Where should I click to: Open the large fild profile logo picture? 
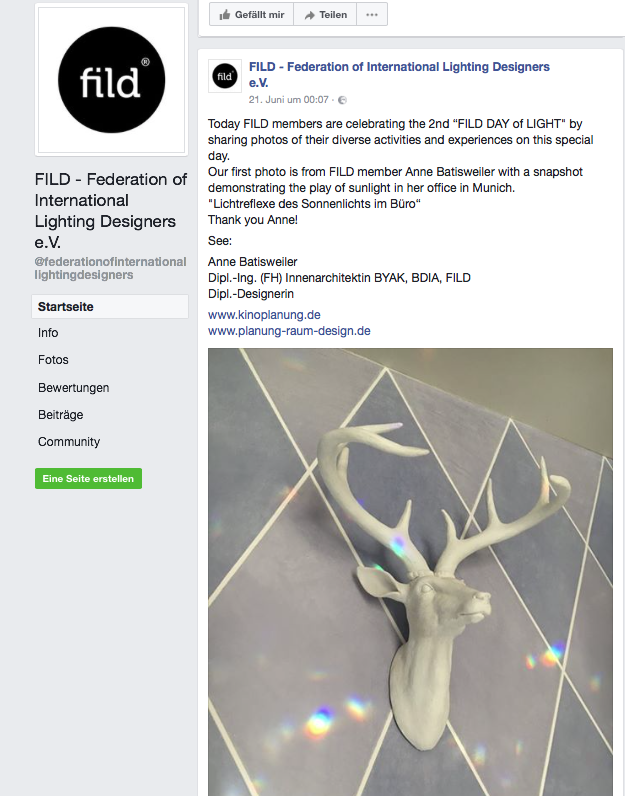point(111,80)
